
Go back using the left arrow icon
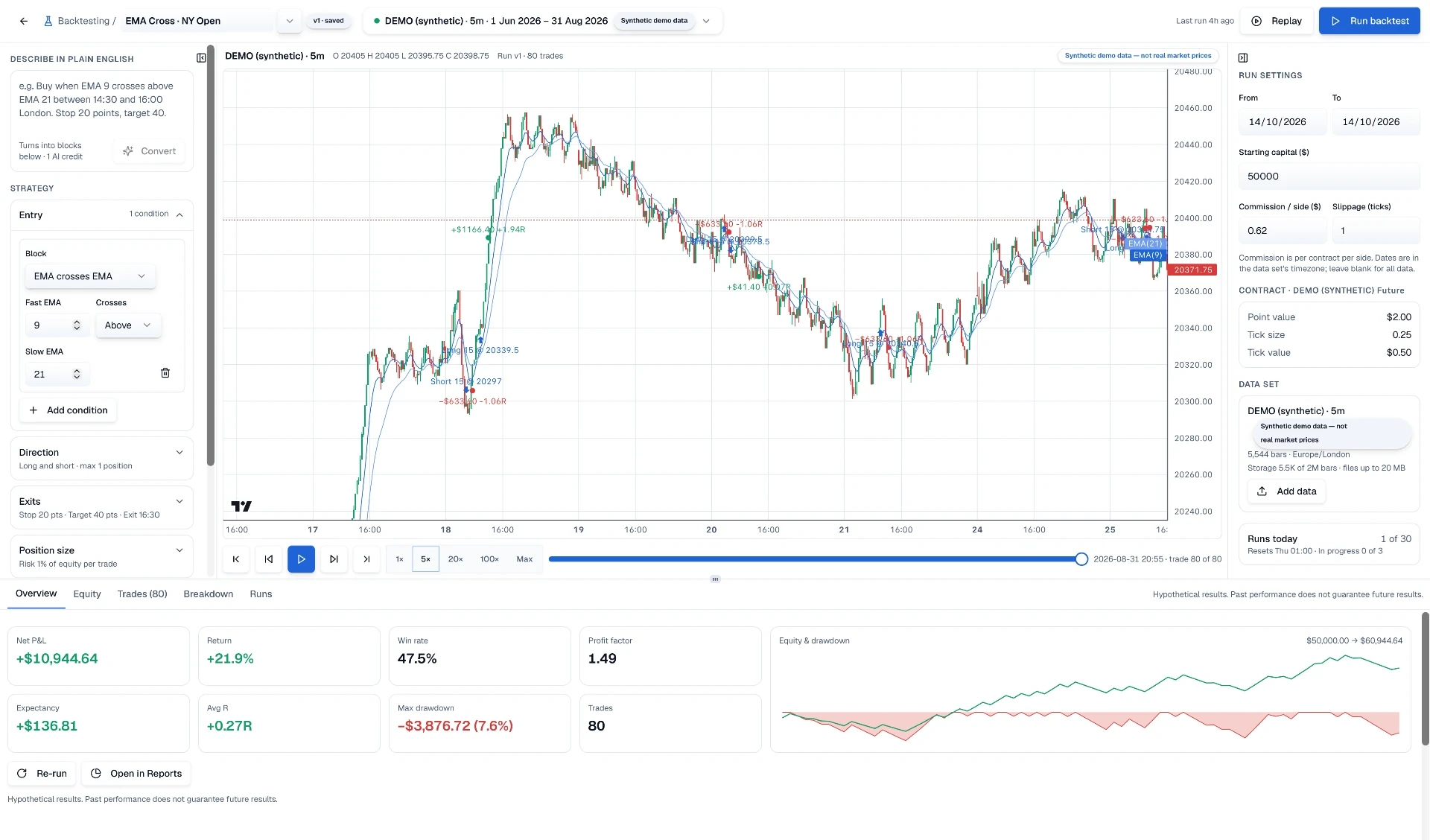[x=24, y=21]
